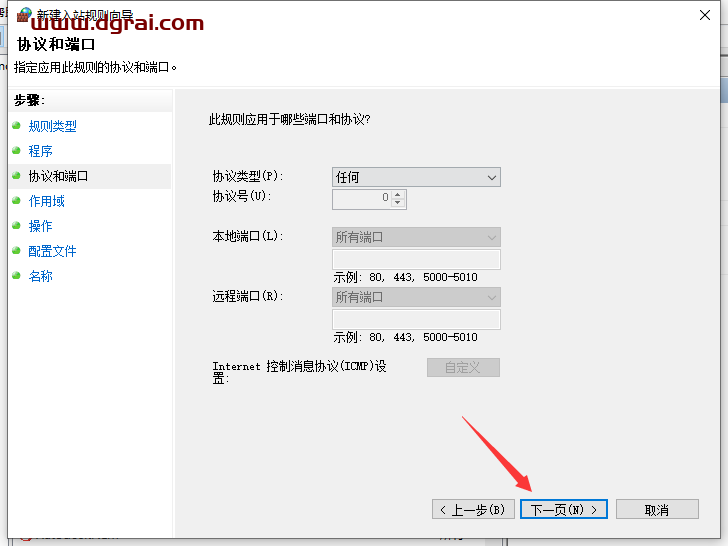Go to the 操作 step
This screenshot has width=728, height=546.
(x=40, y=226)
